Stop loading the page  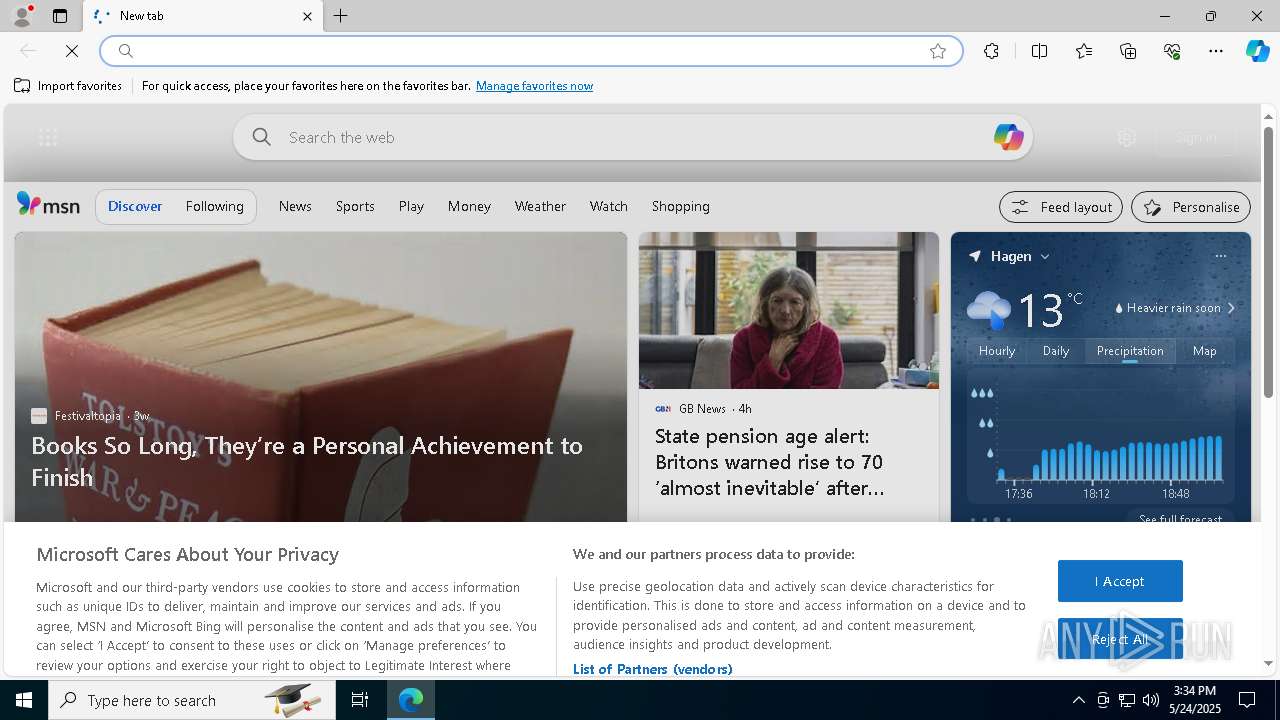72,51
